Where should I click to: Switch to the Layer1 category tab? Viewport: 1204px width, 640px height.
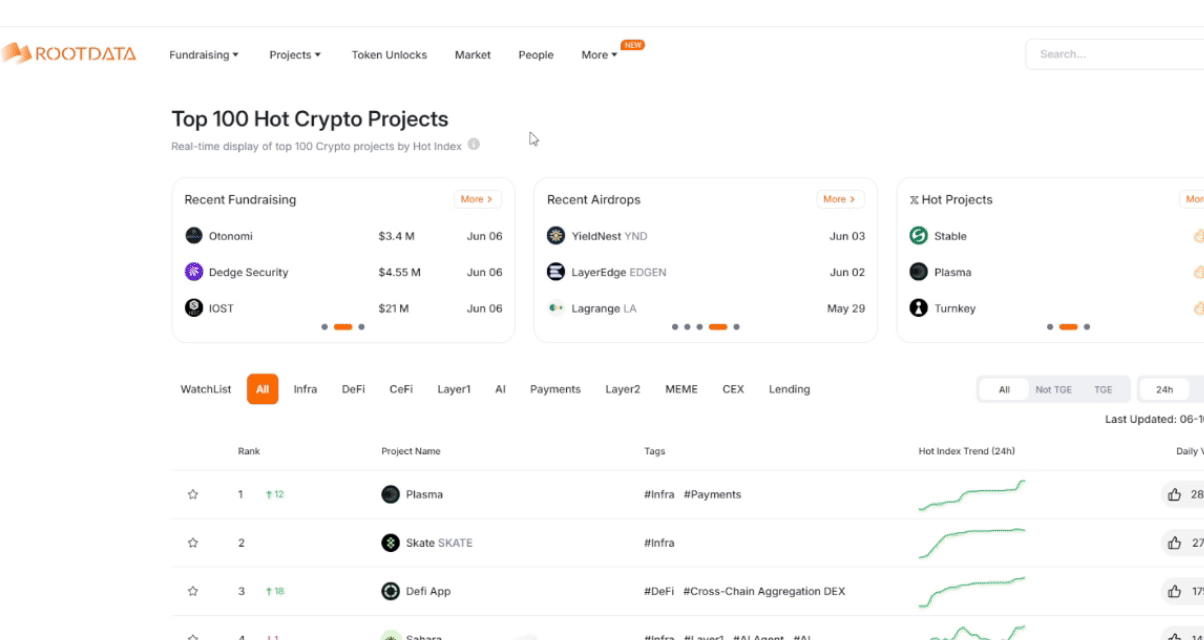point(454,389)
